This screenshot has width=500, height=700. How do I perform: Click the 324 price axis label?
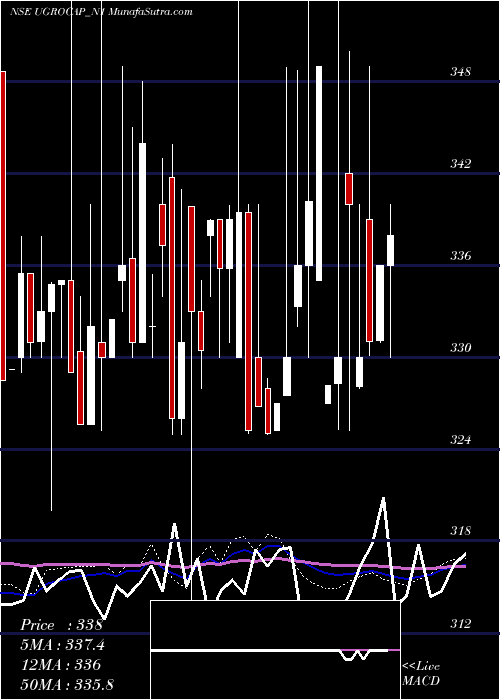coord(459,440)
